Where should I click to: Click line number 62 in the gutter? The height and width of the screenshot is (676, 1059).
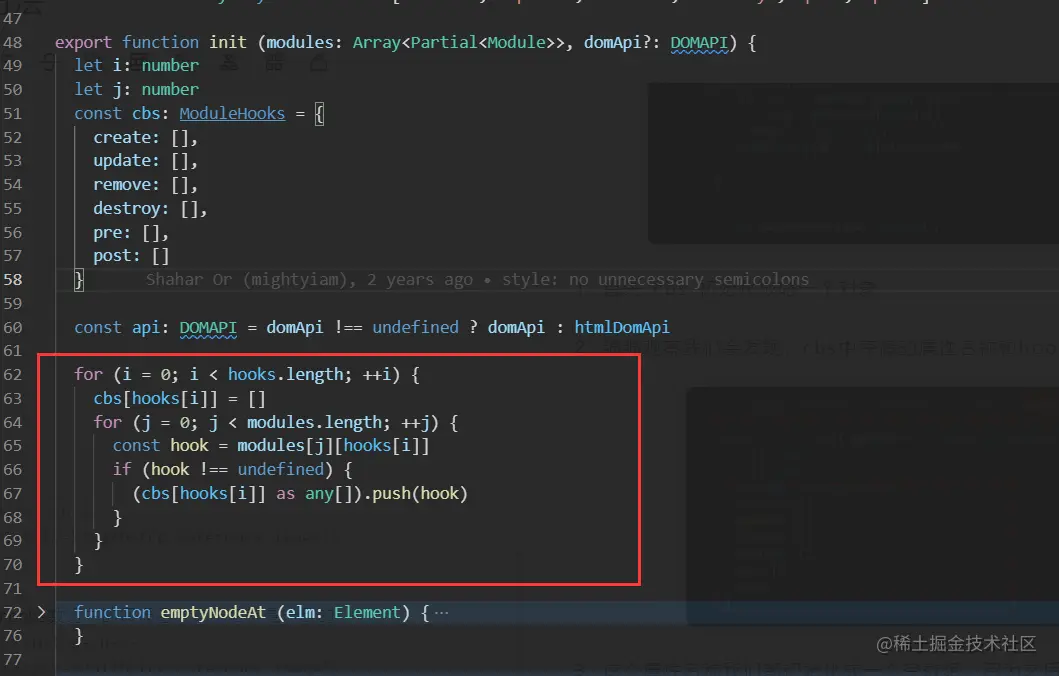(13, 374)
